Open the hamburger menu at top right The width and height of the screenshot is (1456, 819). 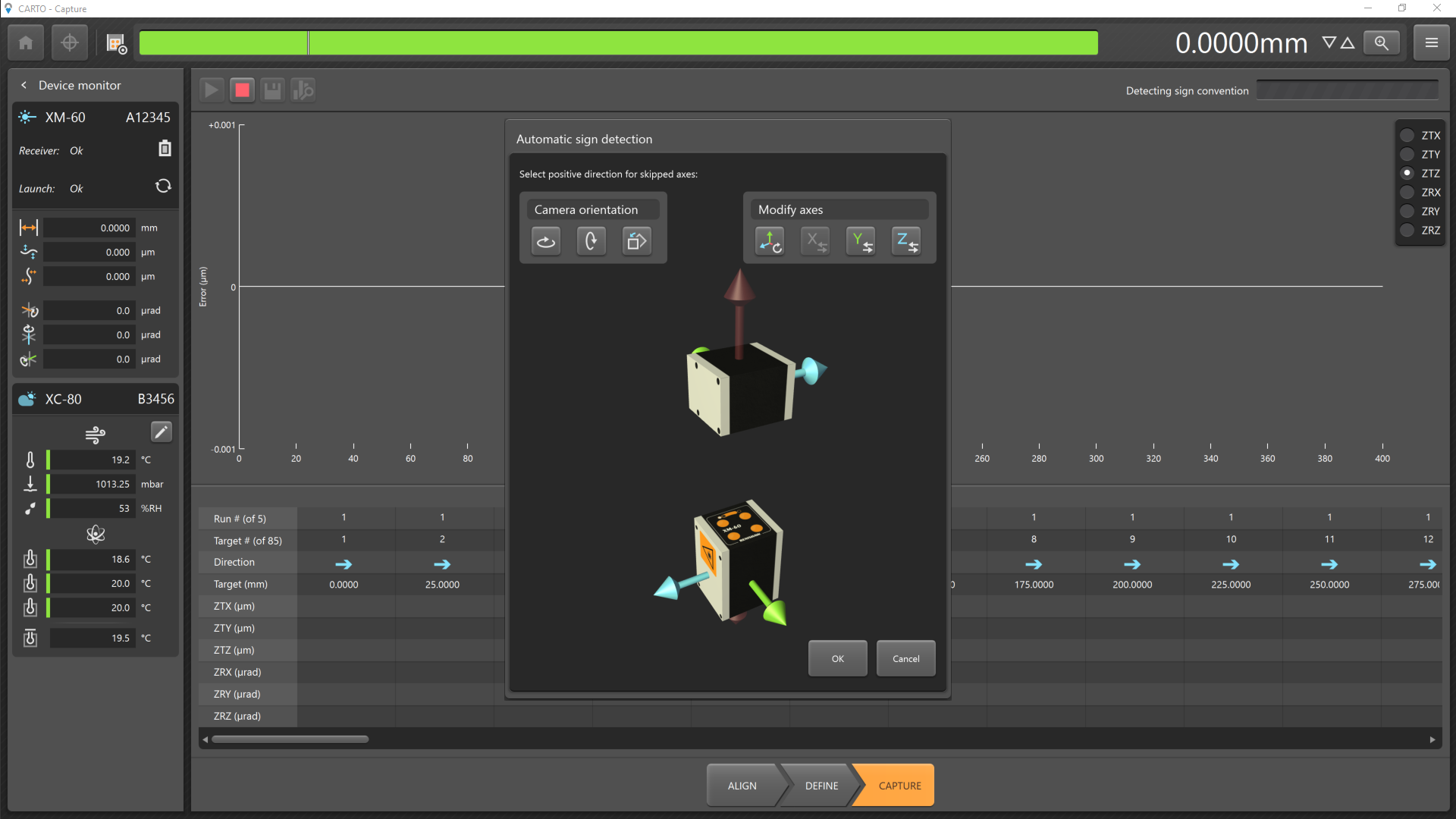point(1431,43)
